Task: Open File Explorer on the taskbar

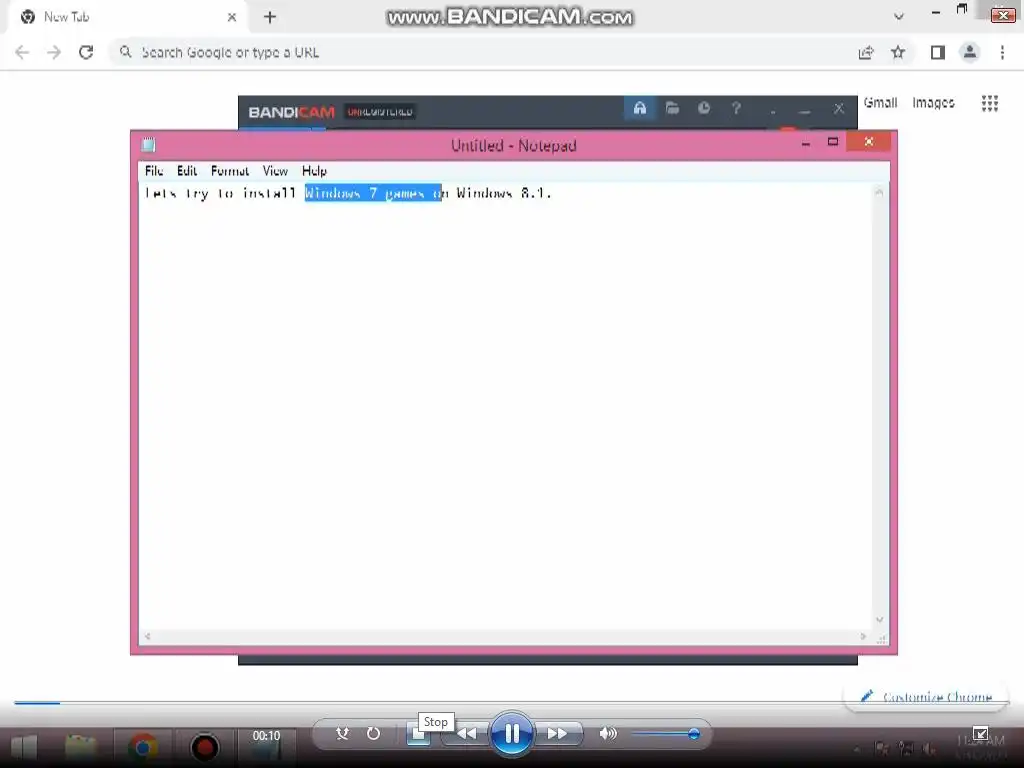Action: [x=81, y=747]
